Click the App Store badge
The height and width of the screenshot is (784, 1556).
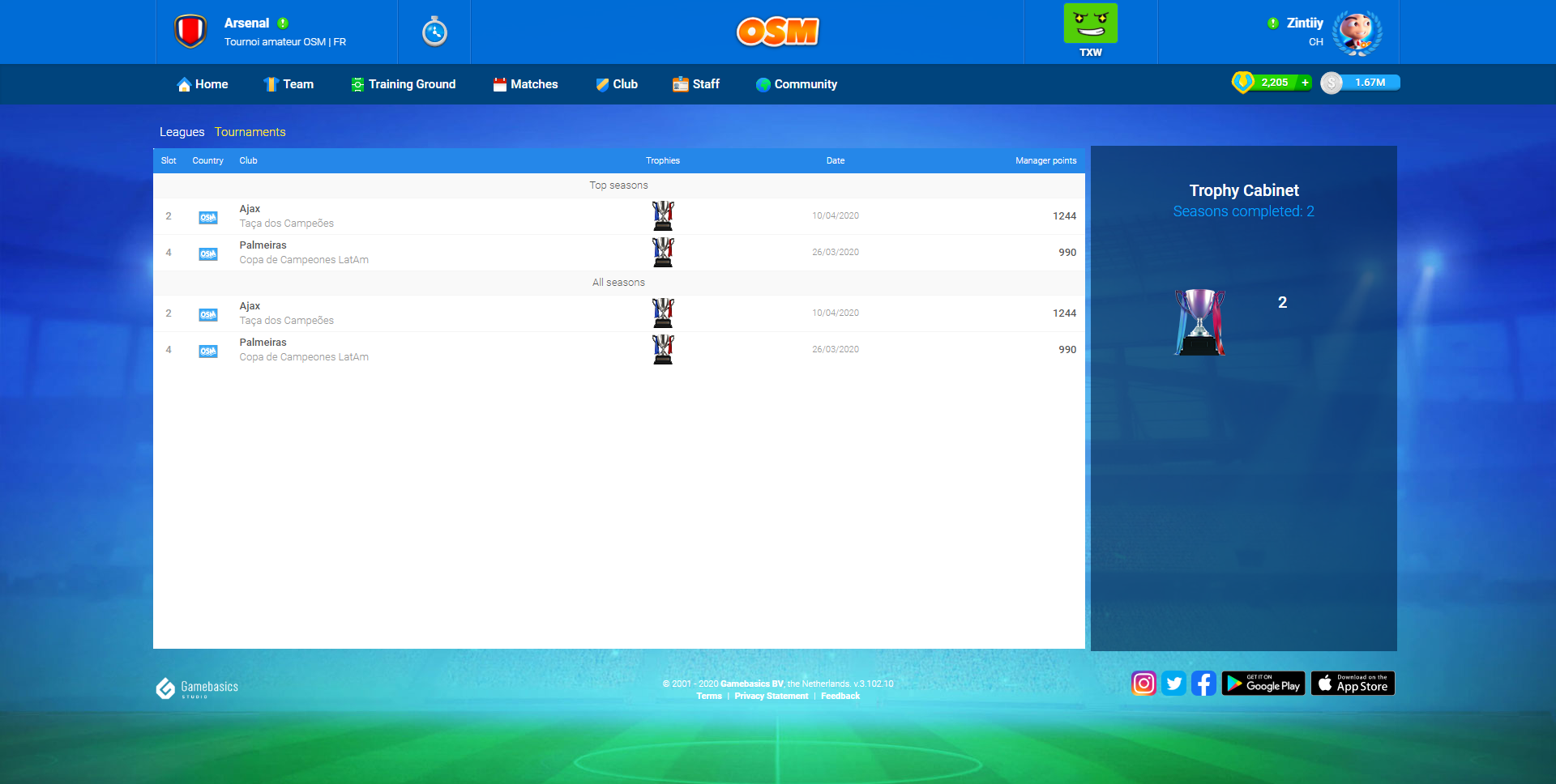tap(1353, 684)
